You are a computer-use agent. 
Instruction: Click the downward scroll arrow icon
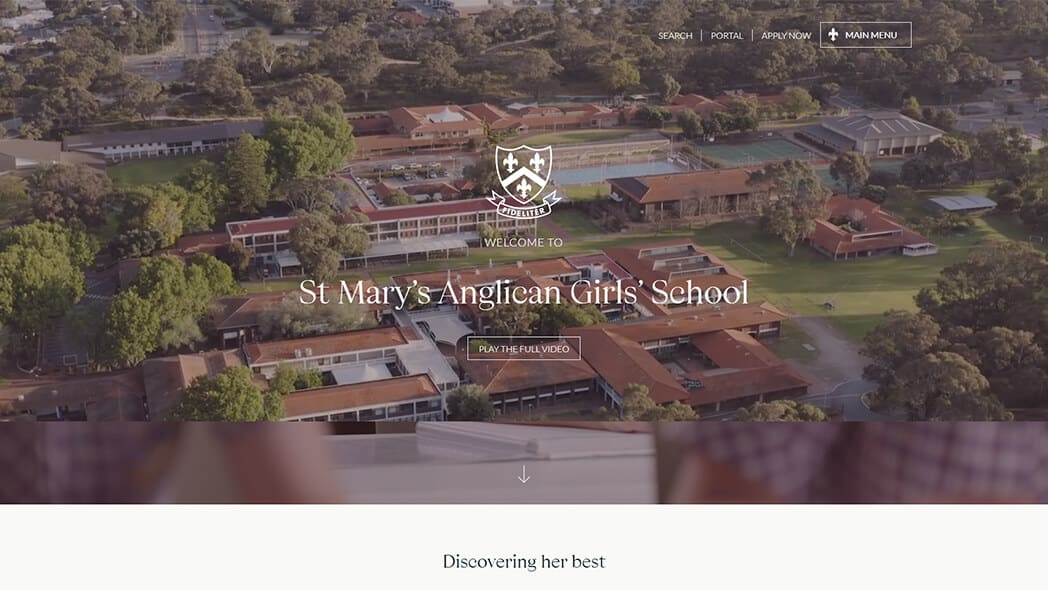click(x=524, y=474)
